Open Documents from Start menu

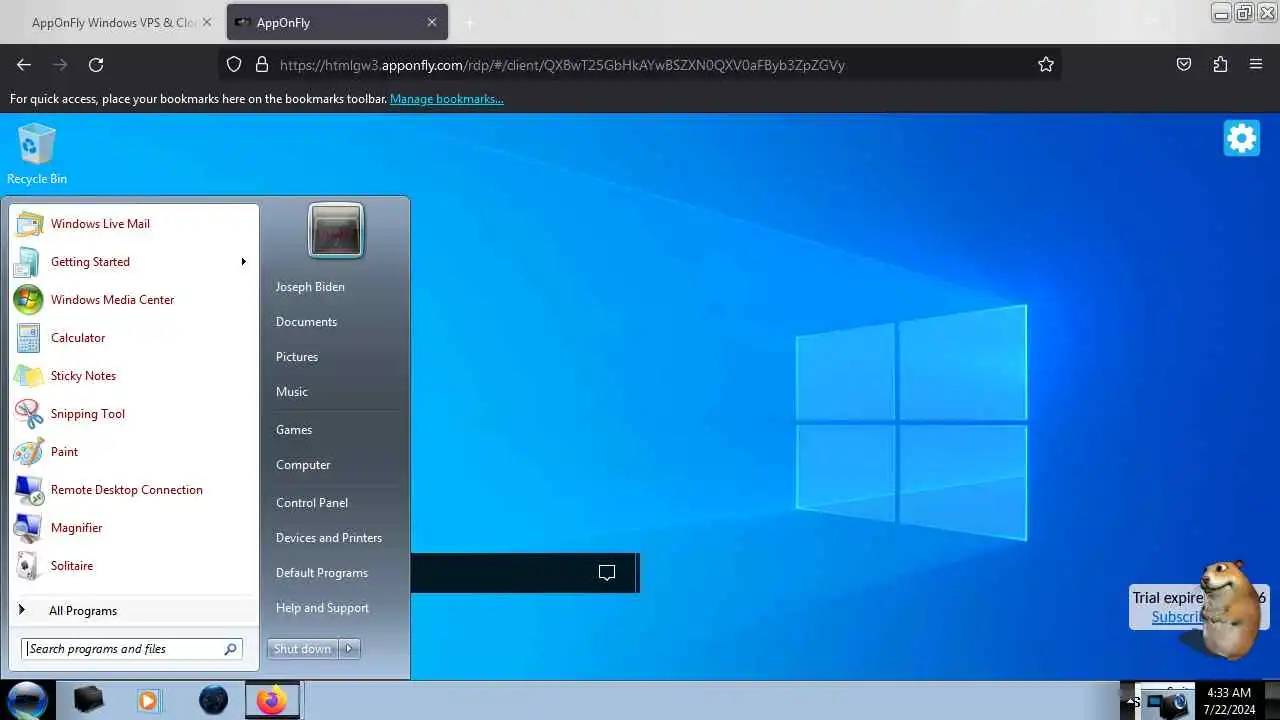coord(306,322)
